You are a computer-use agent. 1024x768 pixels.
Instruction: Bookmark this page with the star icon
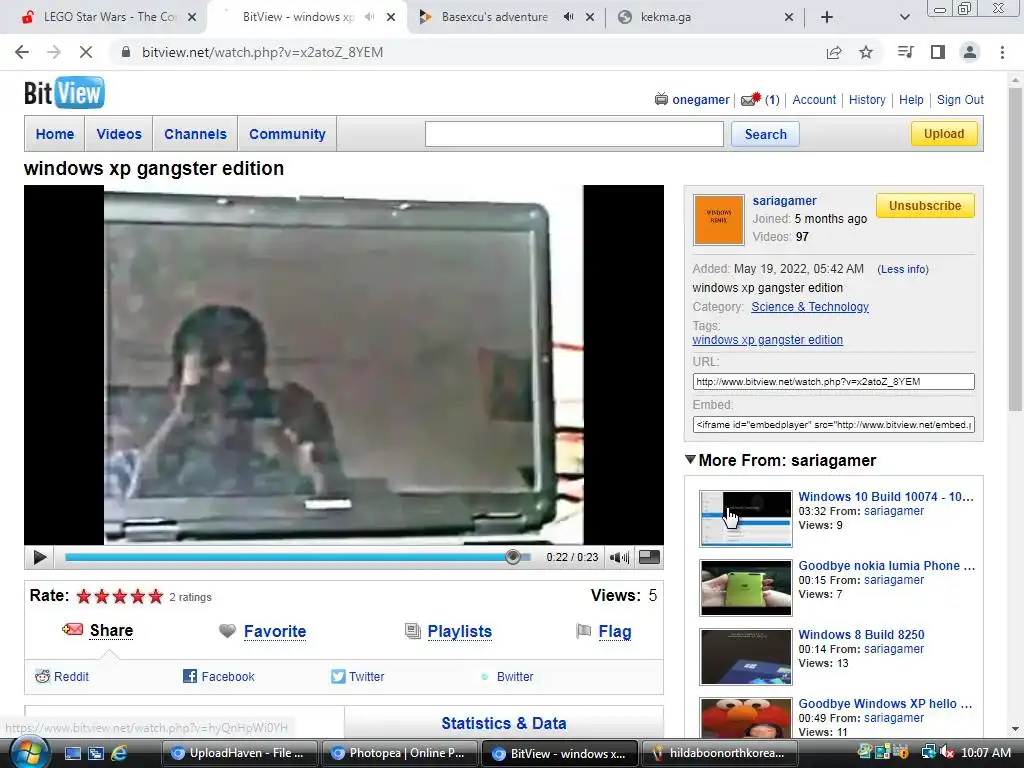pos(866,52)
